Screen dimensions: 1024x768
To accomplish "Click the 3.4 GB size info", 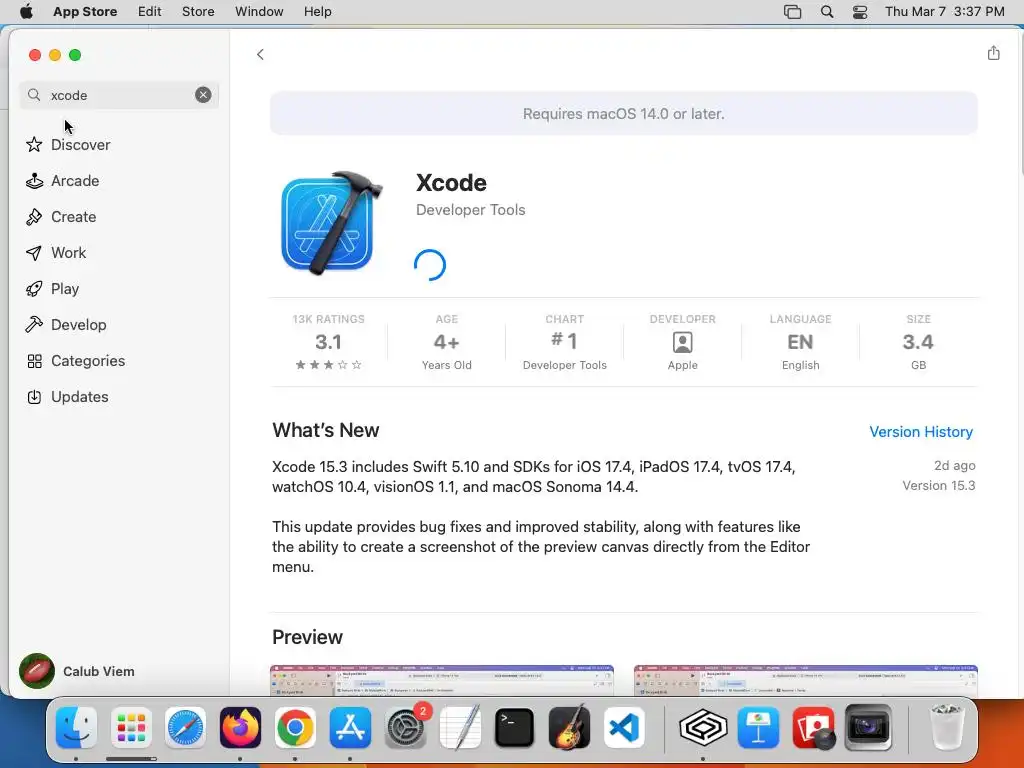I will 918,342.
